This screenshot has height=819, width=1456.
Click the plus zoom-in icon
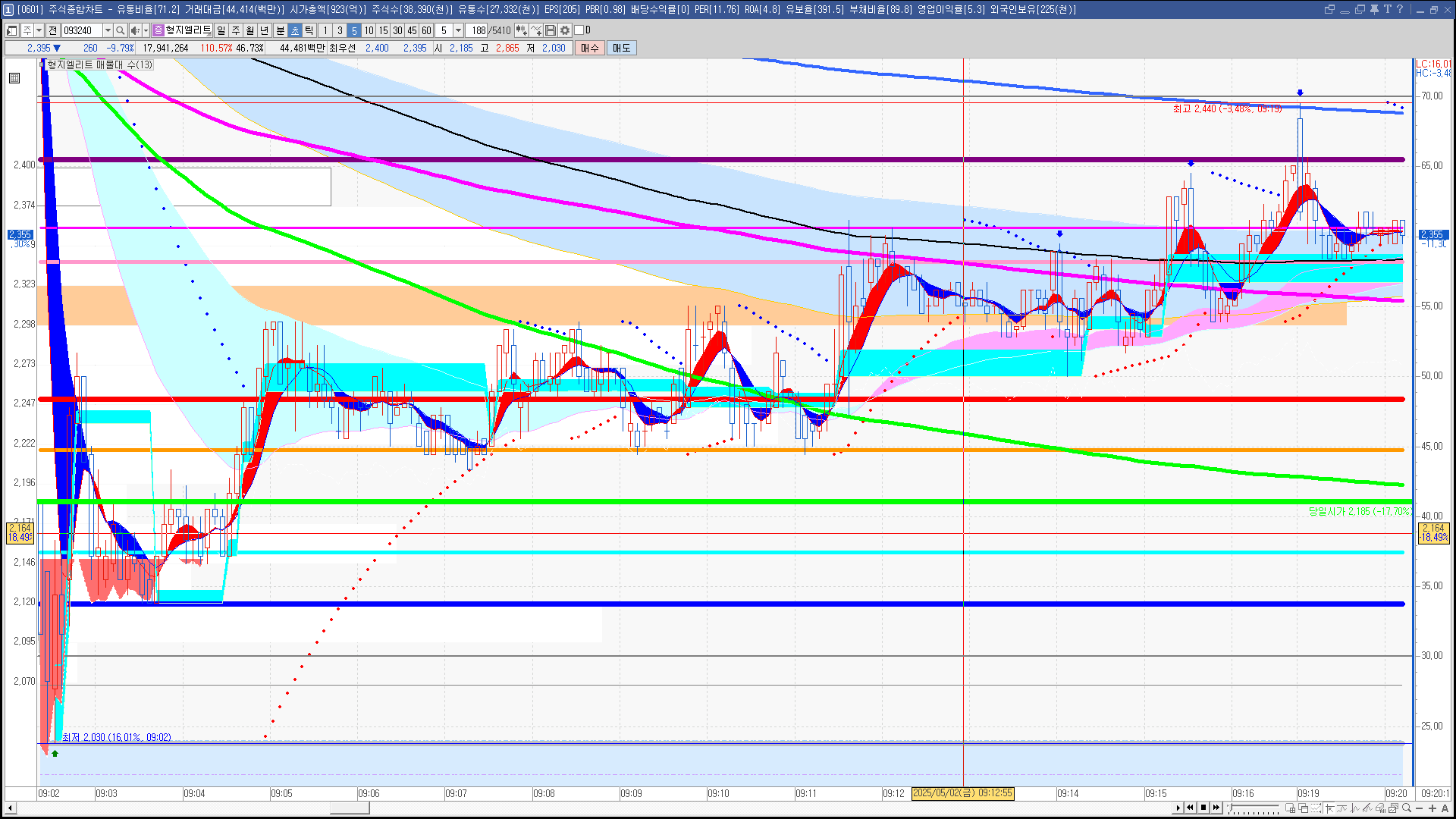coord(1432,808)
